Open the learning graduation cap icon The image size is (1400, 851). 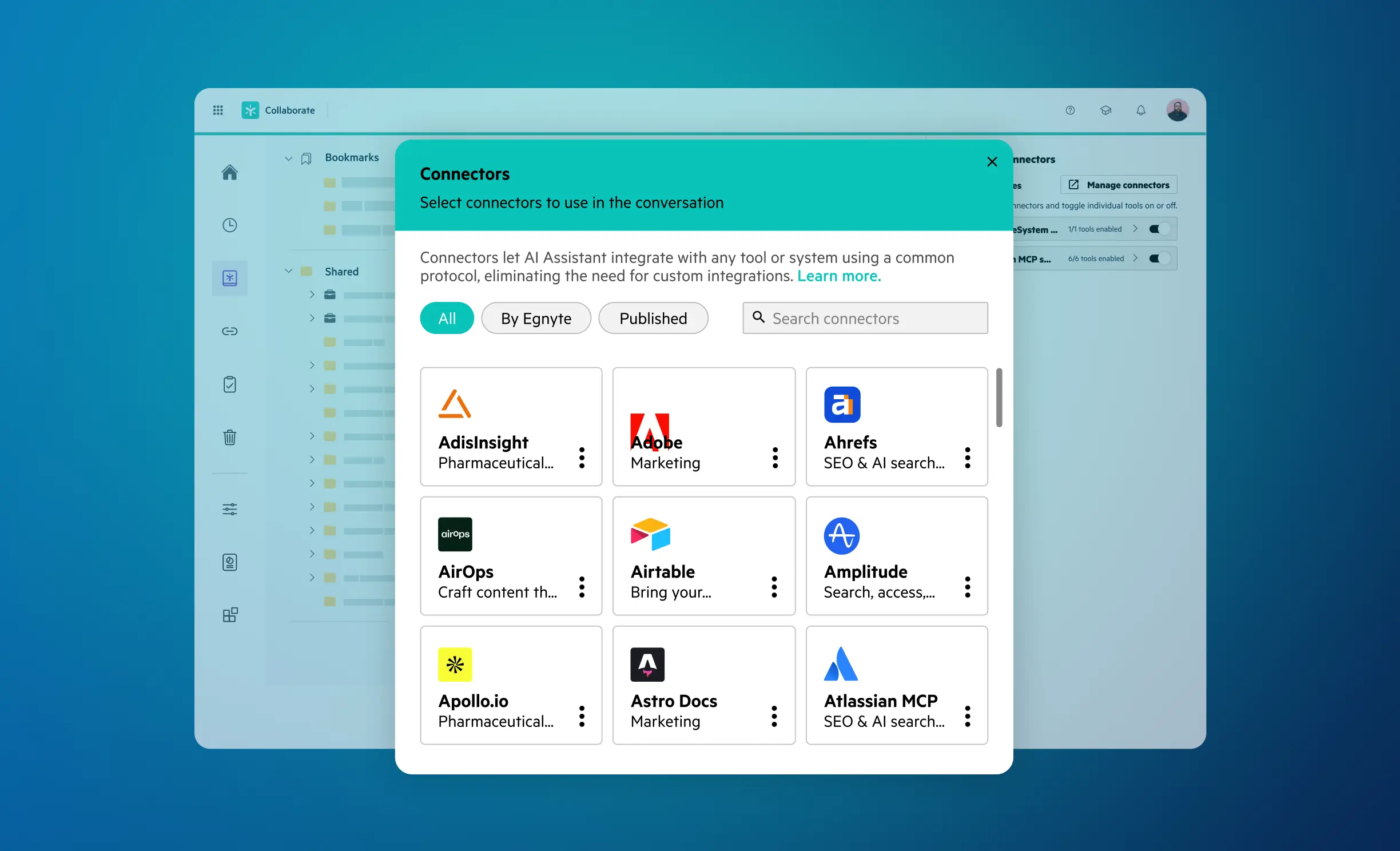click(1105, 110)
